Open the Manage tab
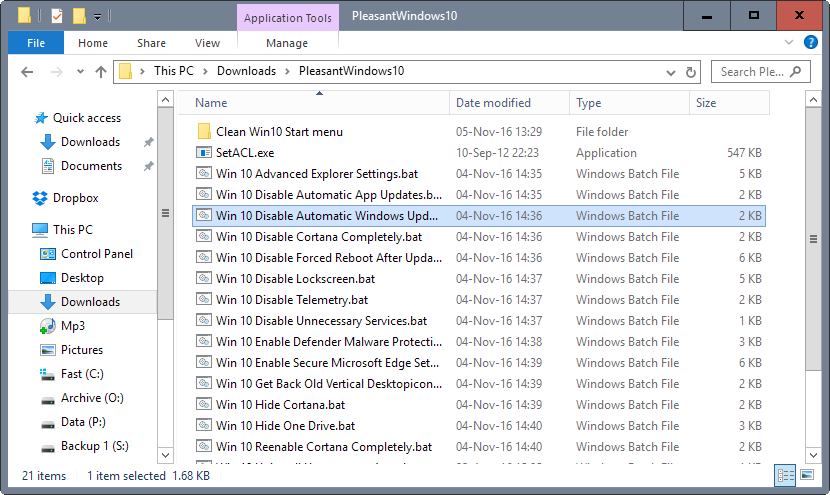Viewport: 830px width, 495px height. click(x=286, y=43)
